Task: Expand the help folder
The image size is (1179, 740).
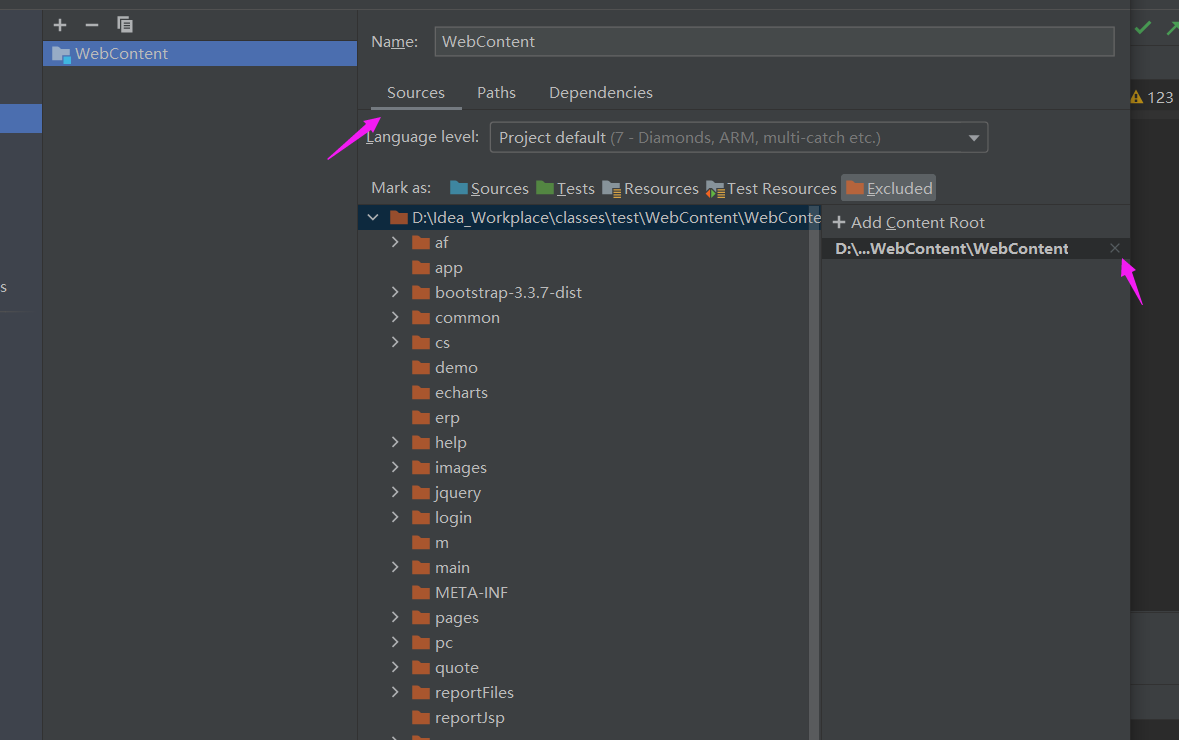Action: click(x=396, y=442)
